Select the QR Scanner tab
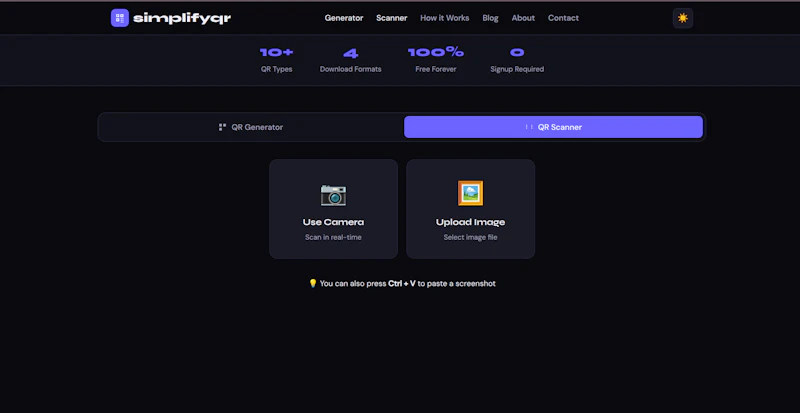This screenshot has height=413, width=800. pos(553,127)
